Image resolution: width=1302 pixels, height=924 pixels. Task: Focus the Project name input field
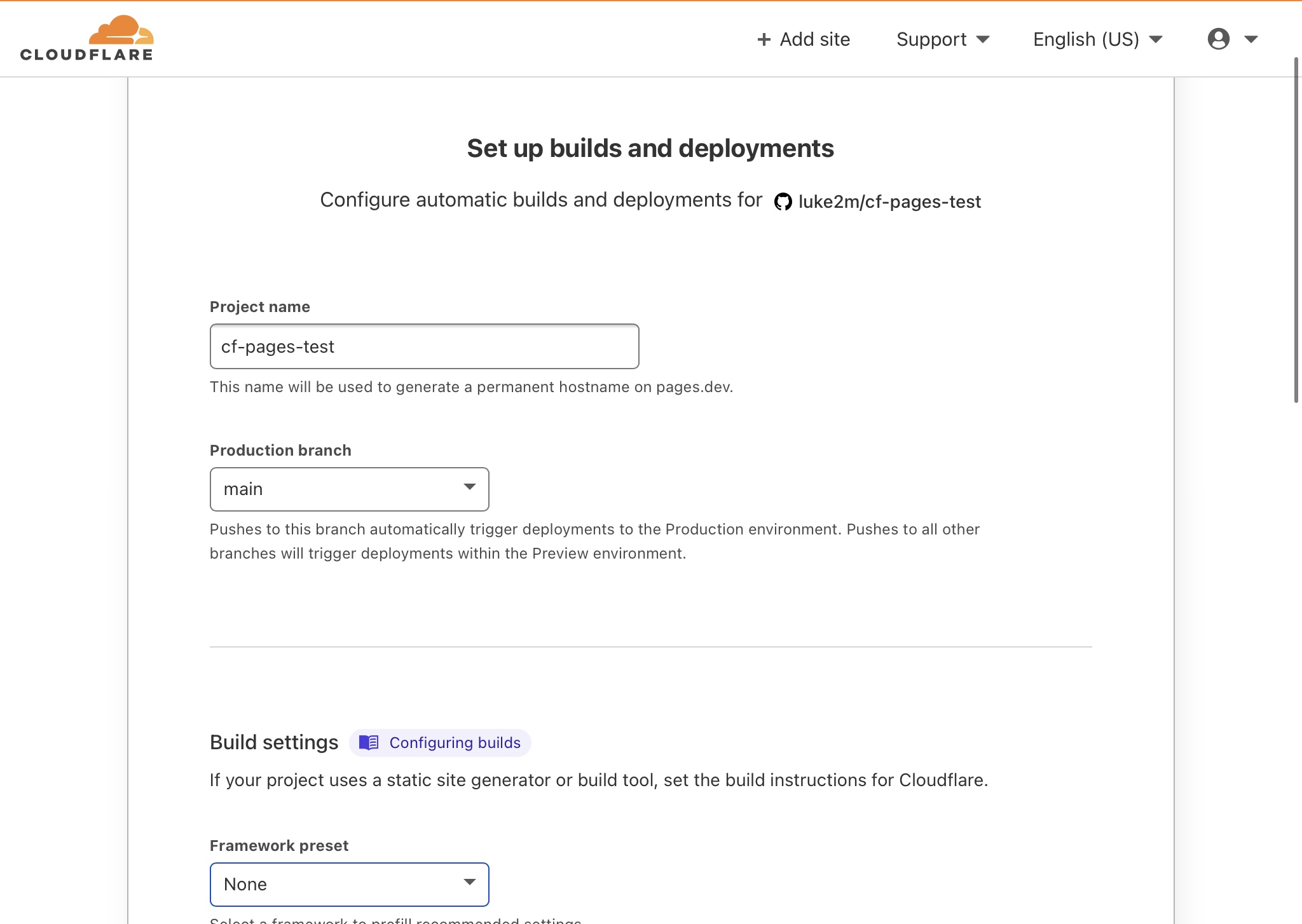point(425,346)
